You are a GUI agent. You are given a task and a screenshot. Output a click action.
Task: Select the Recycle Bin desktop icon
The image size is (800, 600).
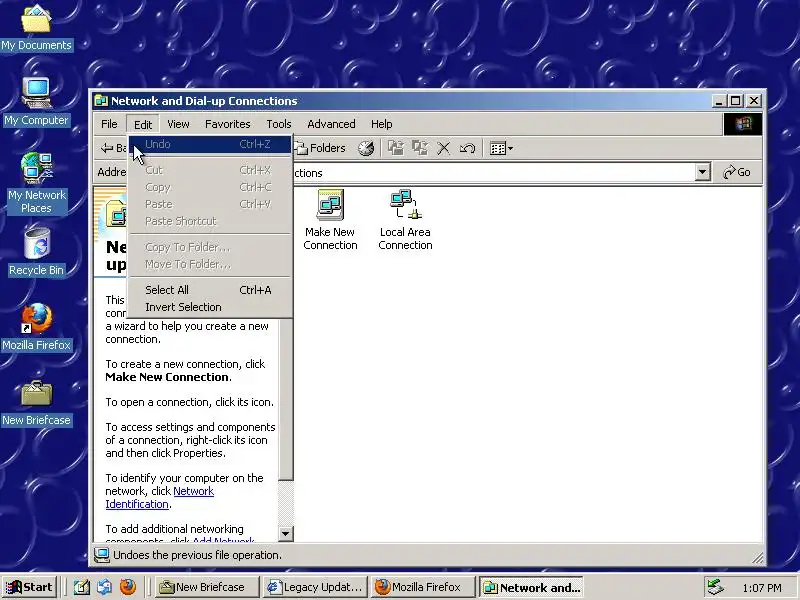click(x=36, y=252)
